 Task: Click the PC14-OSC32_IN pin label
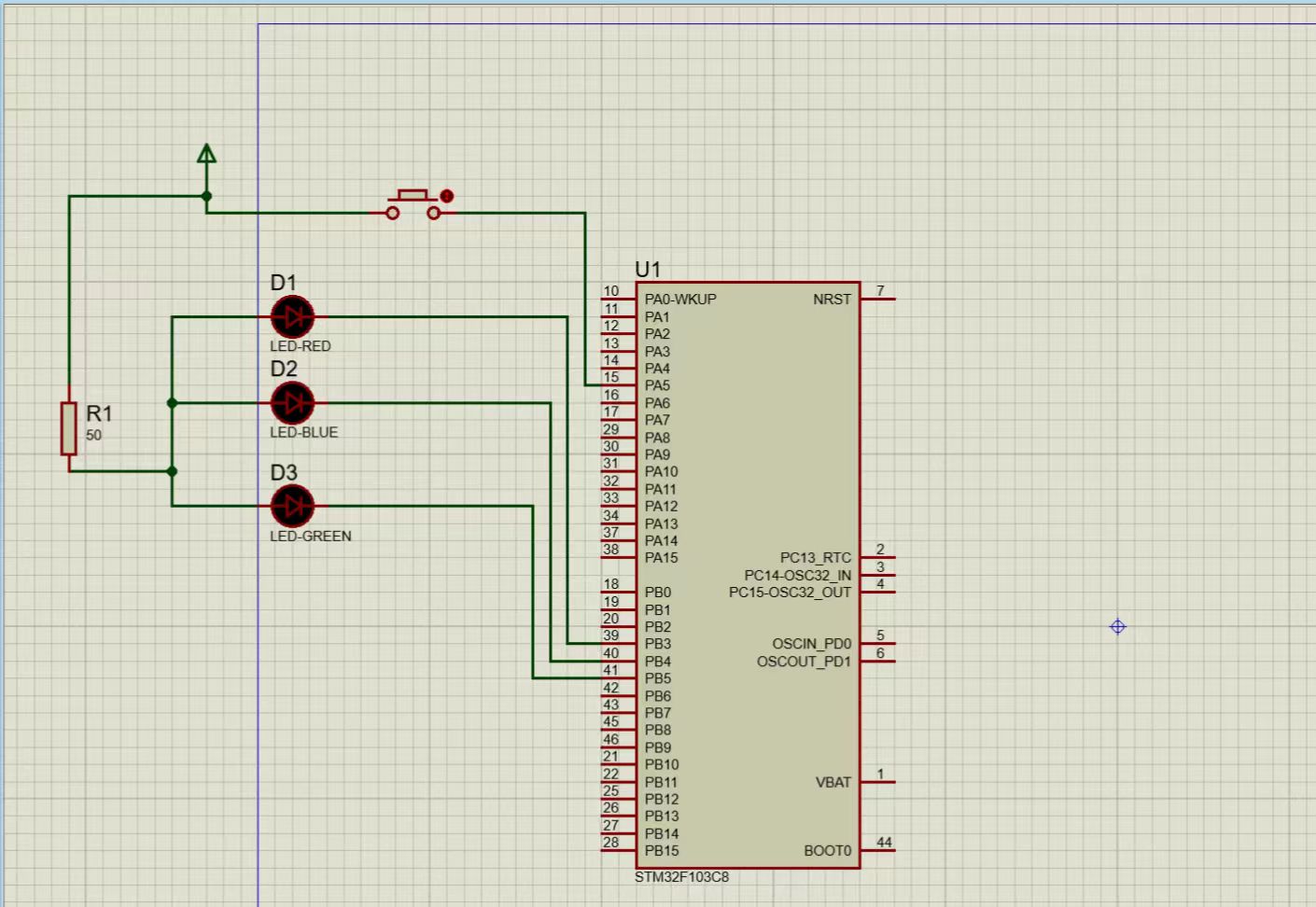(798, 576)
